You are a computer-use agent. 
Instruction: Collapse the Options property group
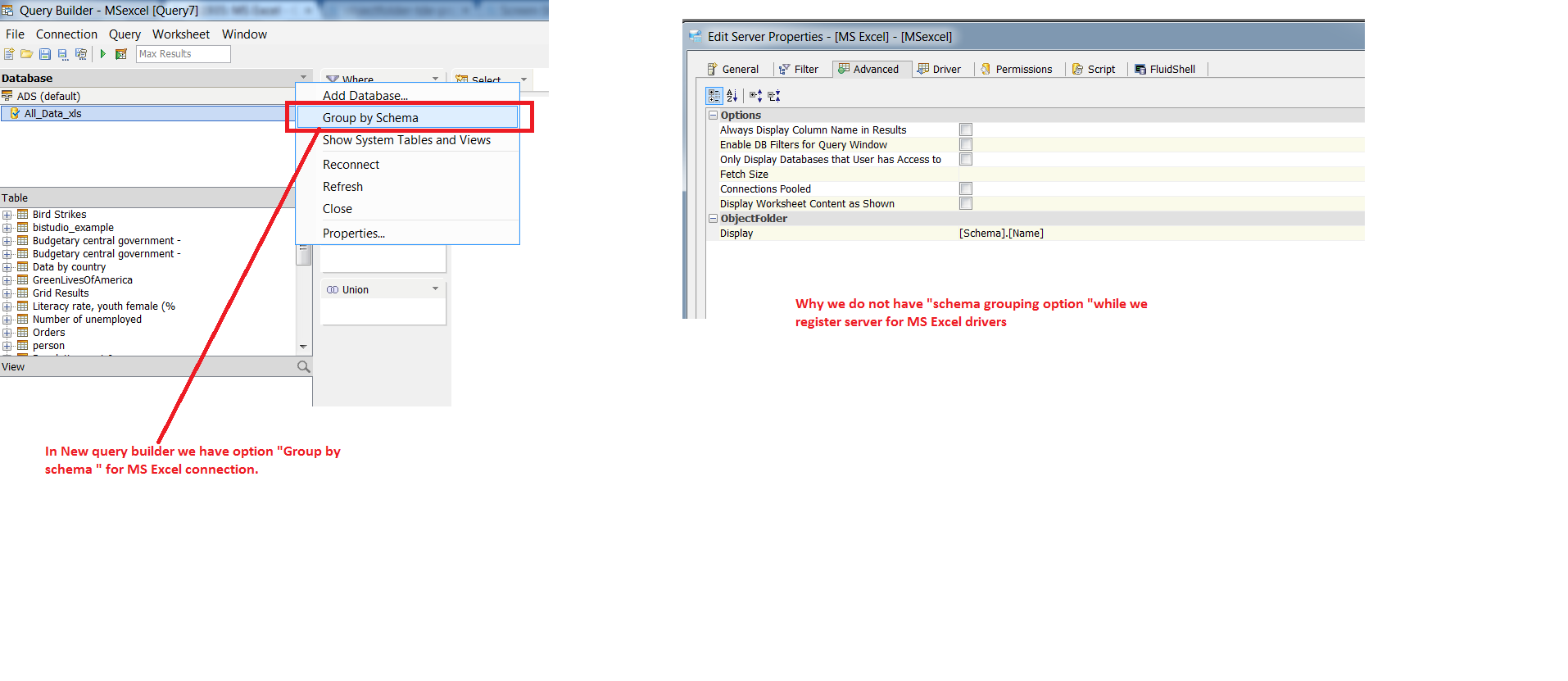pos(713,116)
